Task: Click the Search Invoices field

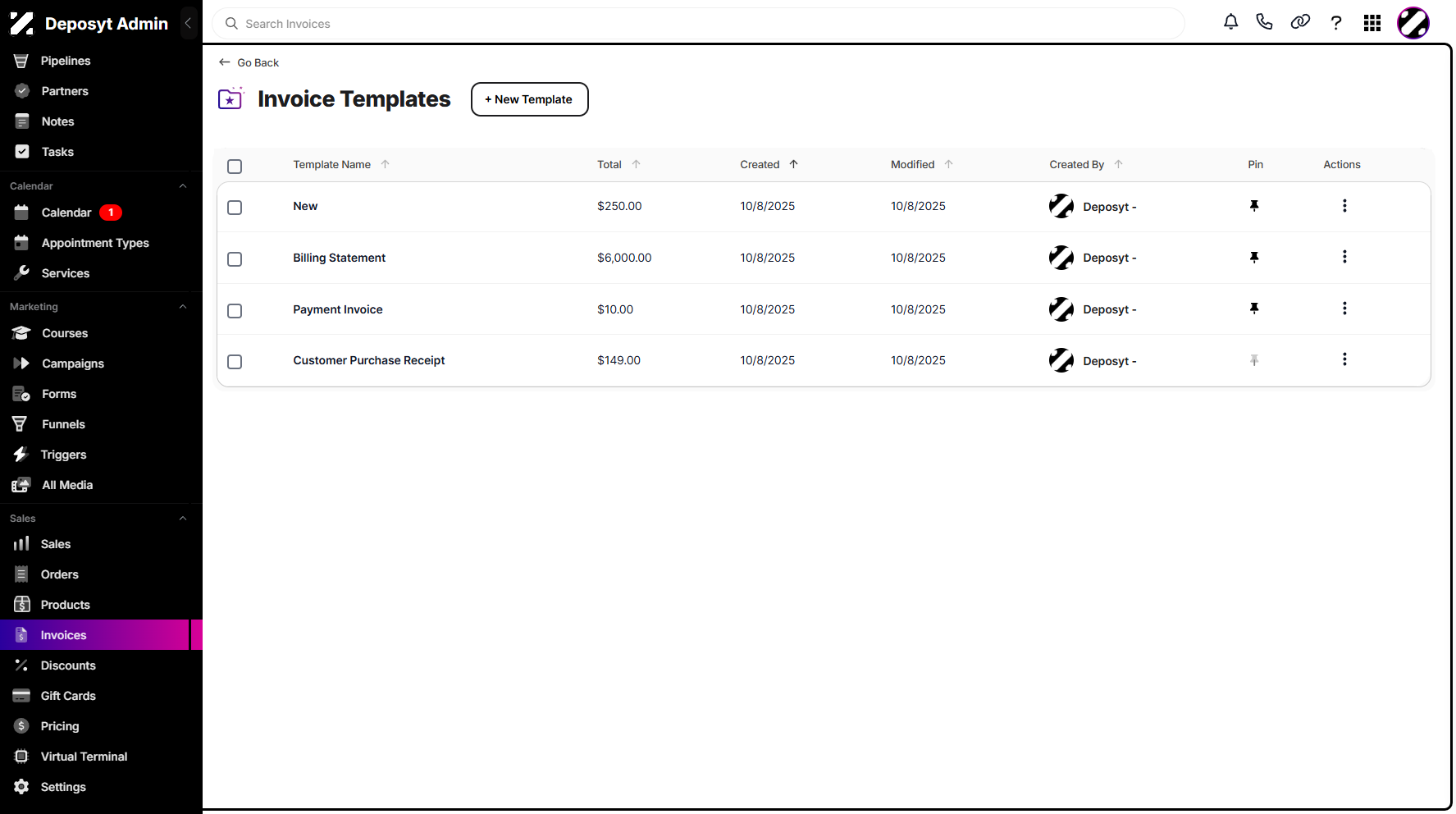Action: (x=699, y=24)
